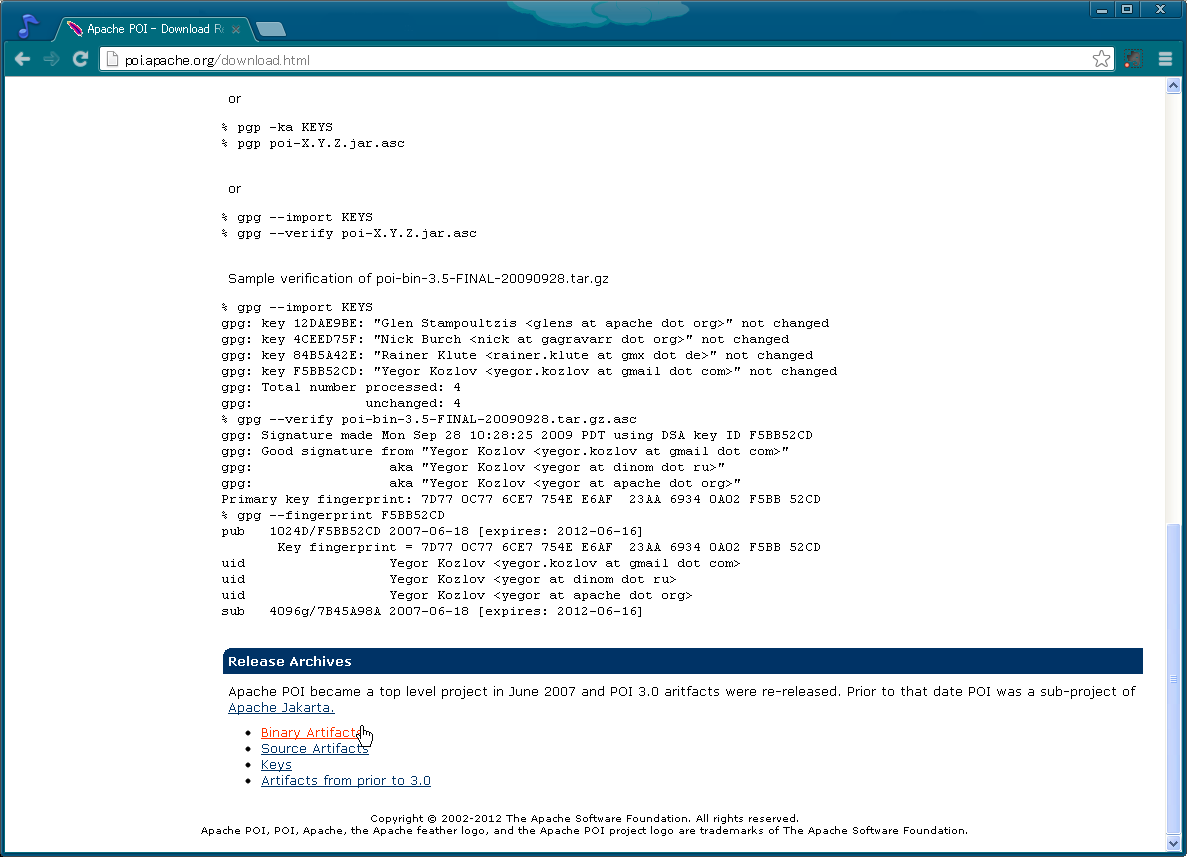Viewport: 1187px width, 857px height.
Task: Click the scrollbar up arrow
Action: click(1173, 86)
